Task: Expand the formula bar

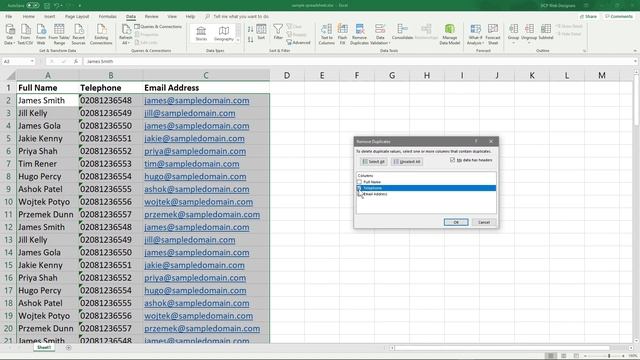Action: tap(636, 61)
